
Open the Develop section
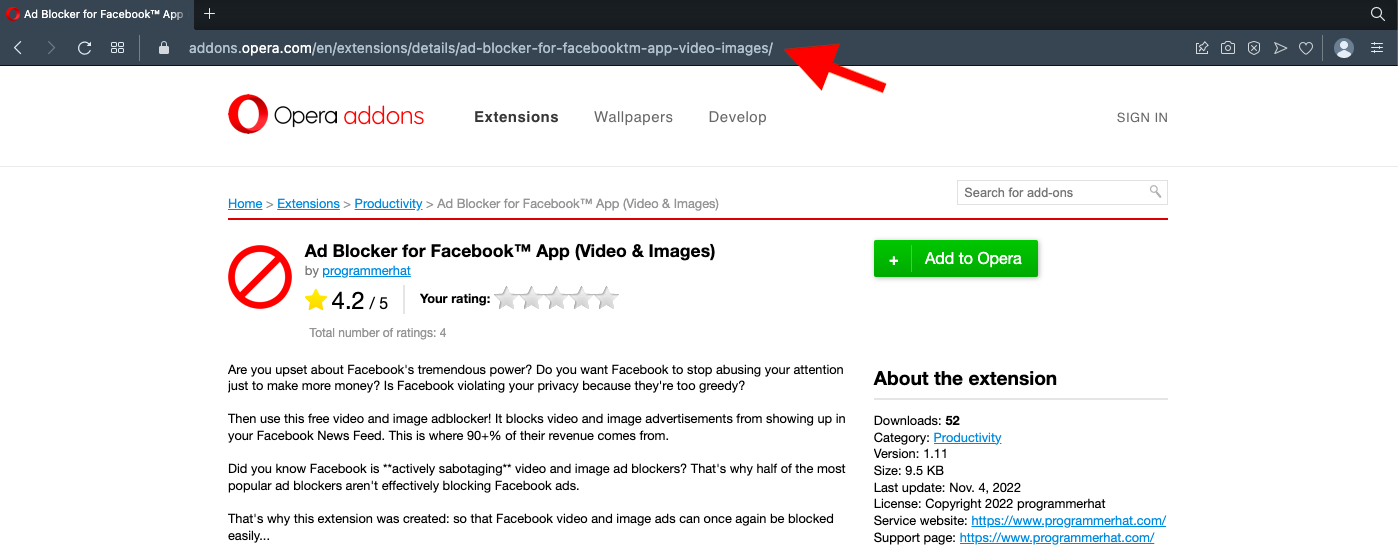coord(737,117)
